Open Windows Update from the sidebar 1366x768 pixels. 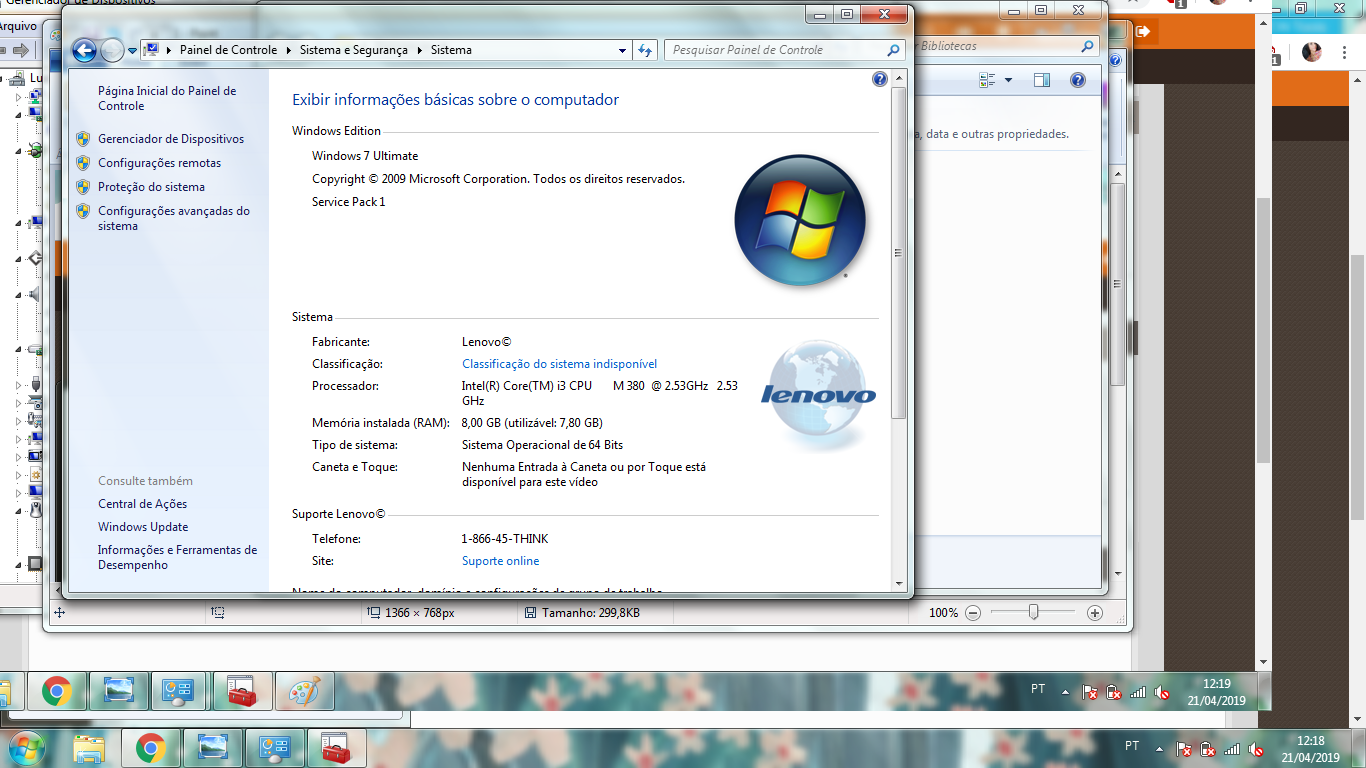[143, 527]
